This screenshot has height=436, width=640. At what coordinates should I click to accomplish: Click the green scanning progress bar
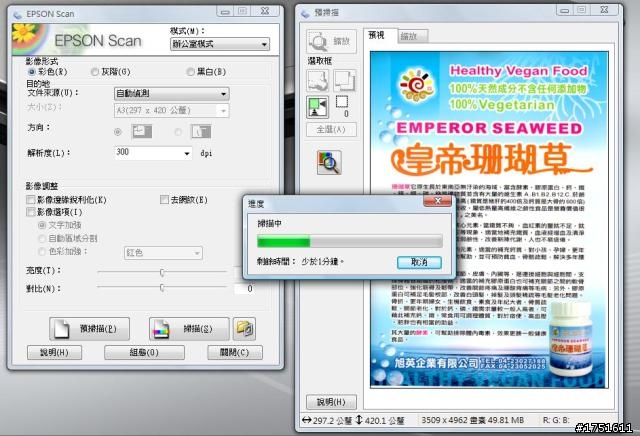(x=350, y=241)
